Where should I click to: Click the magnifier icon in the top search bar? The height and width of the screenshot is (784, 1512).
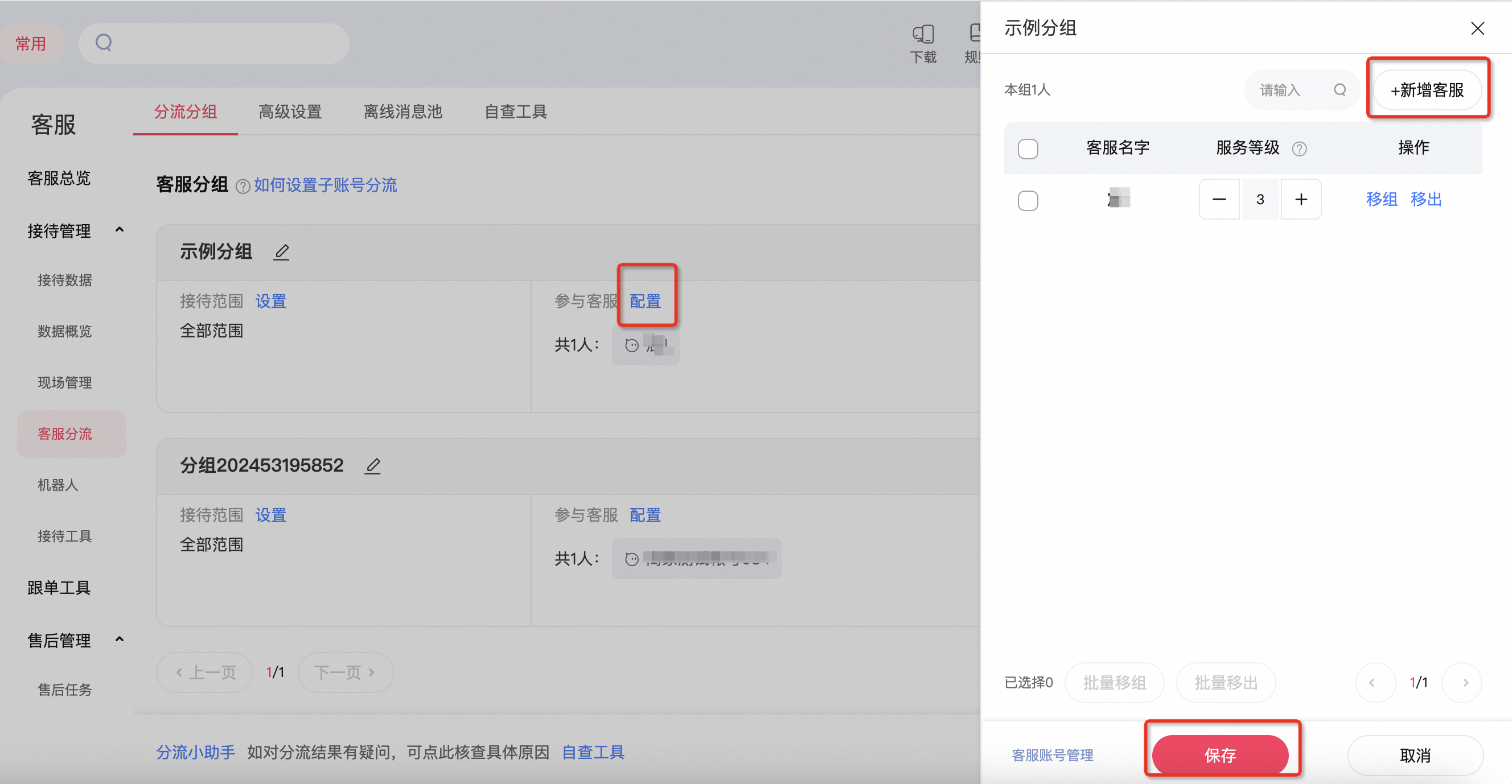pyautogui.click(x=104, y=42)
